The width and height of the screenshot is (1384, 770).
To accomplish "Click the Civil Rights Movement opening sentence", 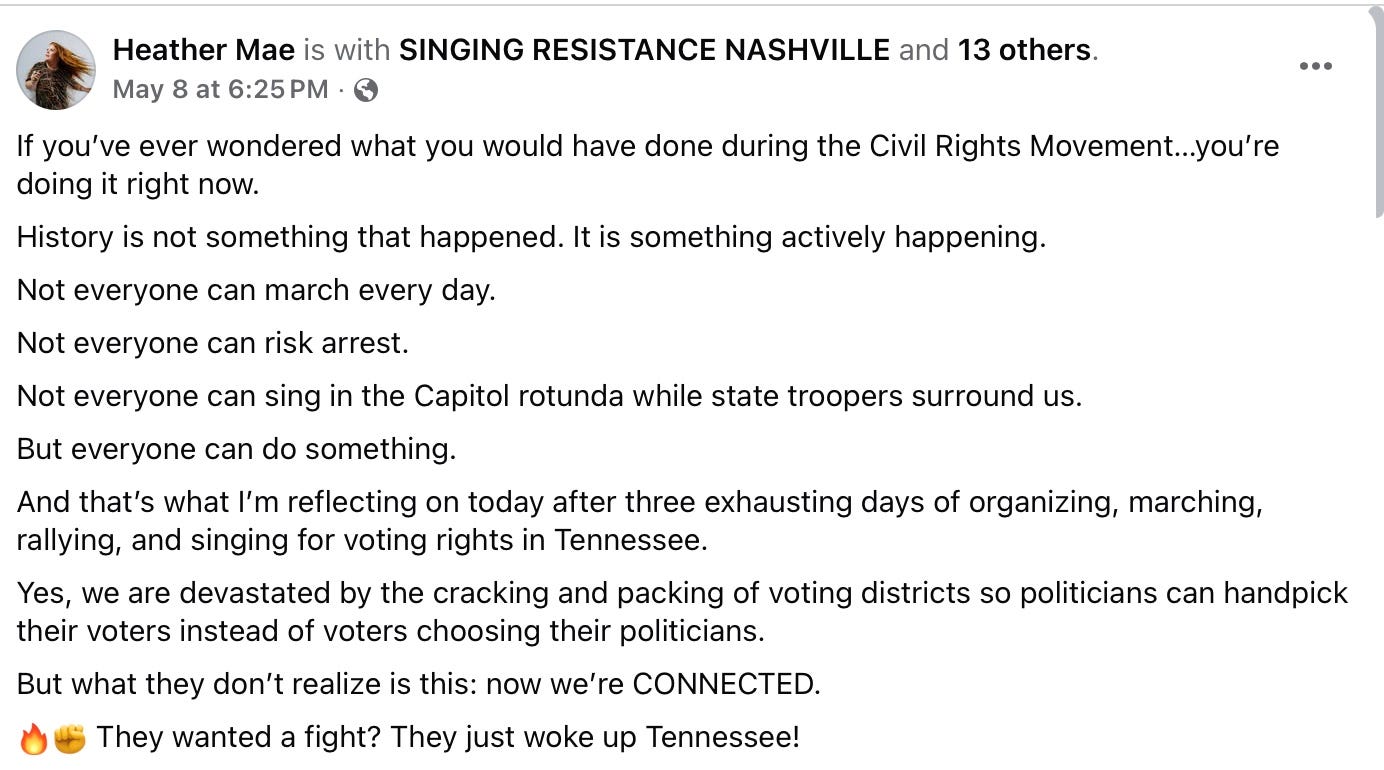I will tap(648, 165).
